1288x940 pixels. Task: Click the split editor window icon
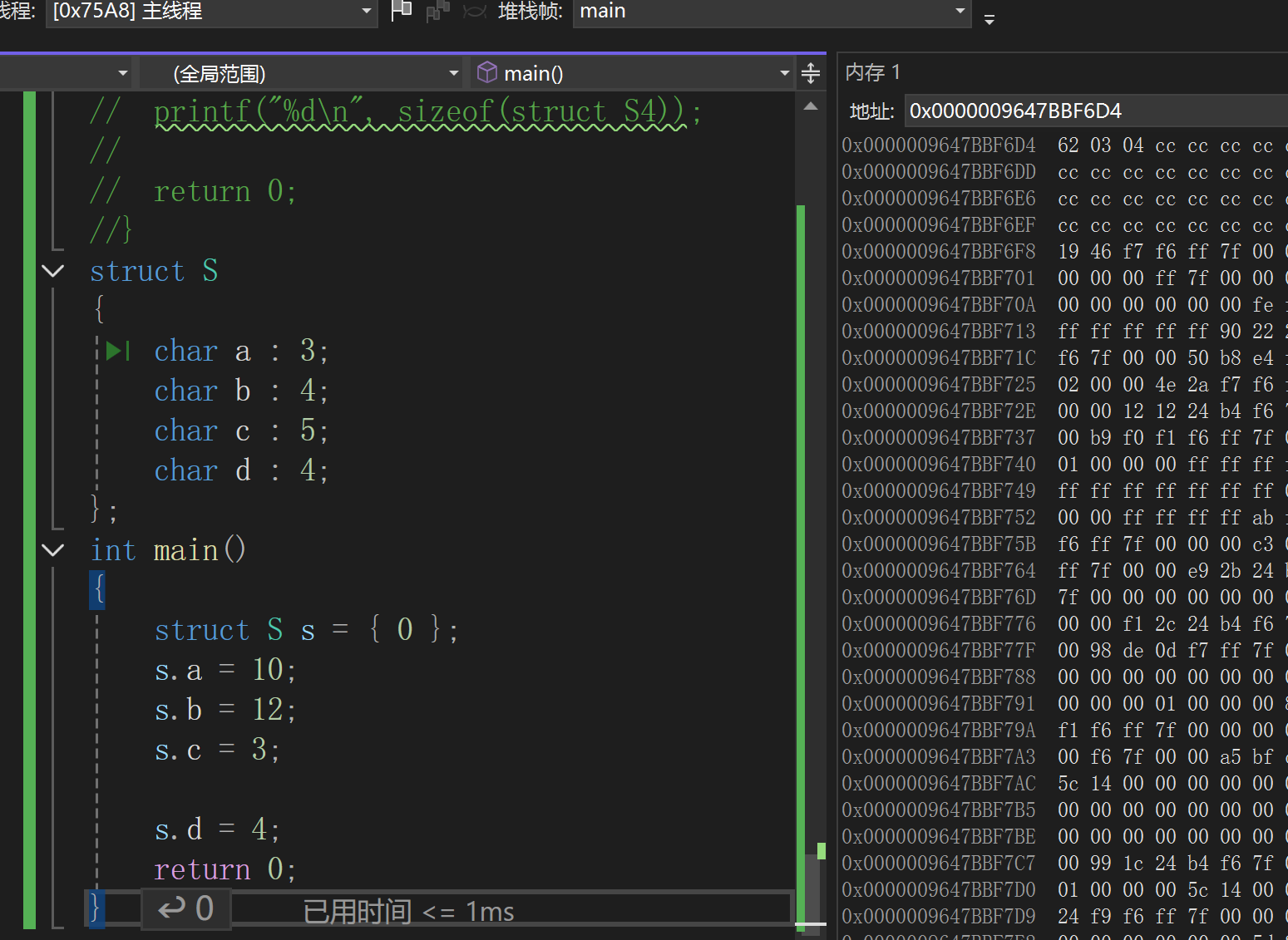(811, 74)
